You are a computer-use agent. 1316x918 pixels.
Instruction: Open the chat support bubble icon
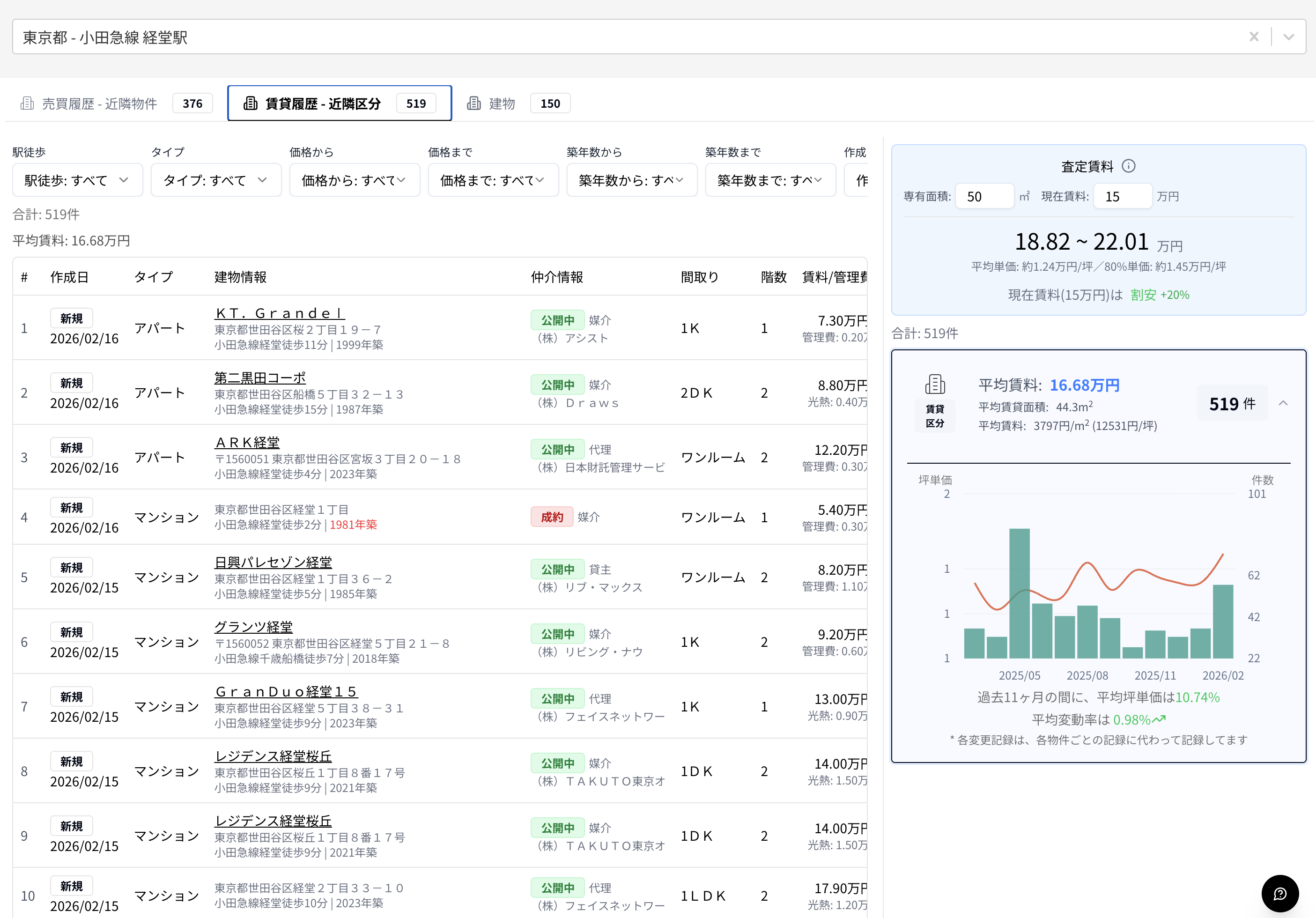pyautogui.click(x=1280, y=893)
